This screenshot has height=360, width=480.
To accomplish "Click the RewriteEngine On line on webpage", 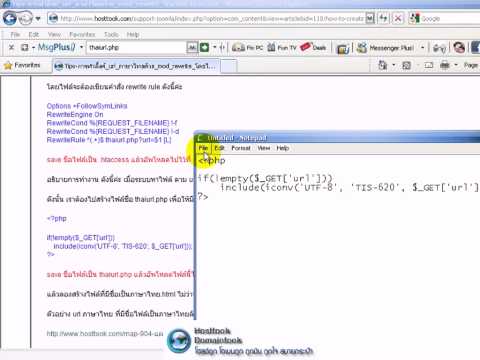I will tap(75, 115).
